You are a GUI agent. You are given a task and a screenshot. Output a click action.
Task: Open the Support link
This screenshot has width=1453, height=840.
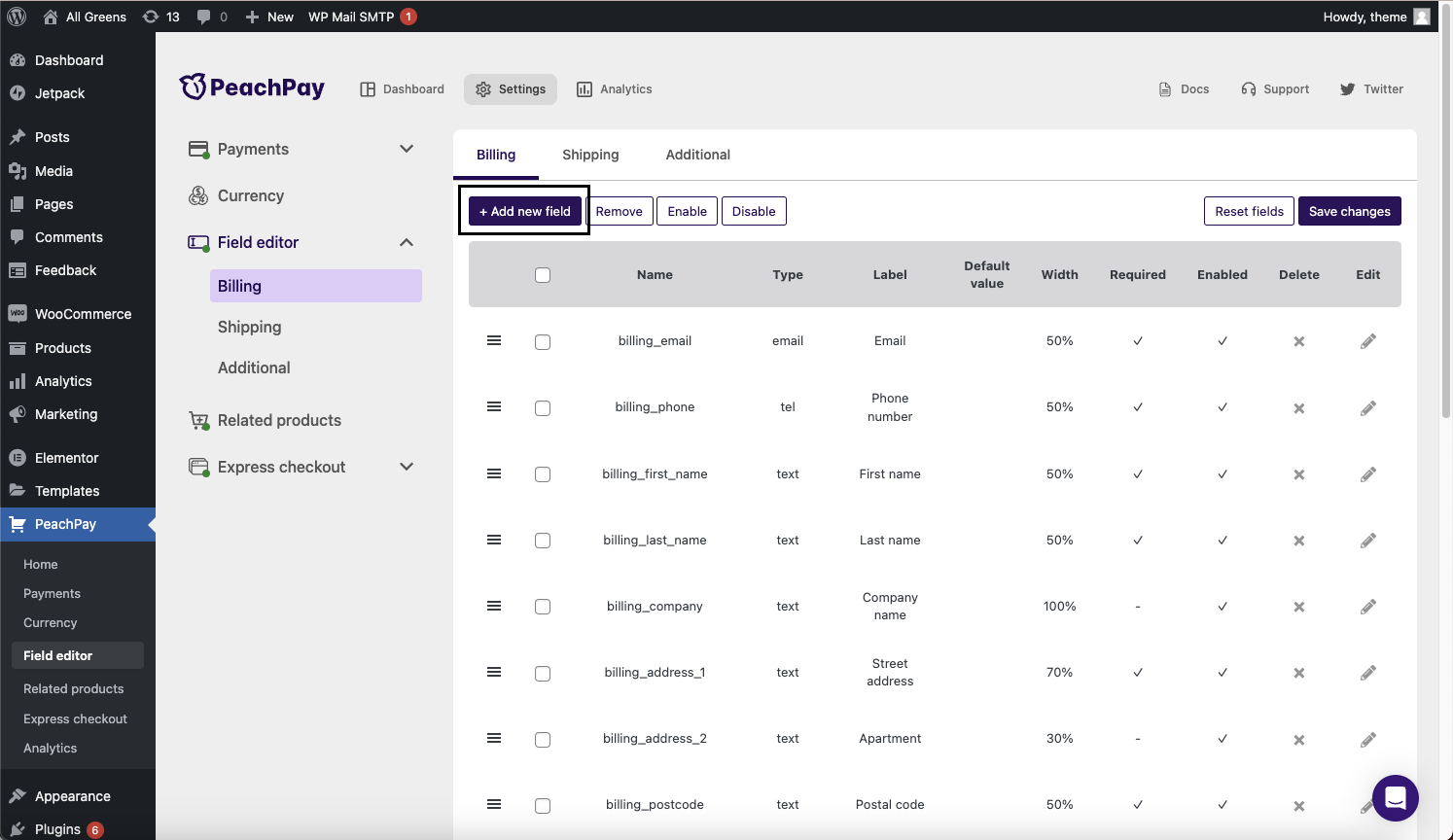click(x=1275, y=88)
